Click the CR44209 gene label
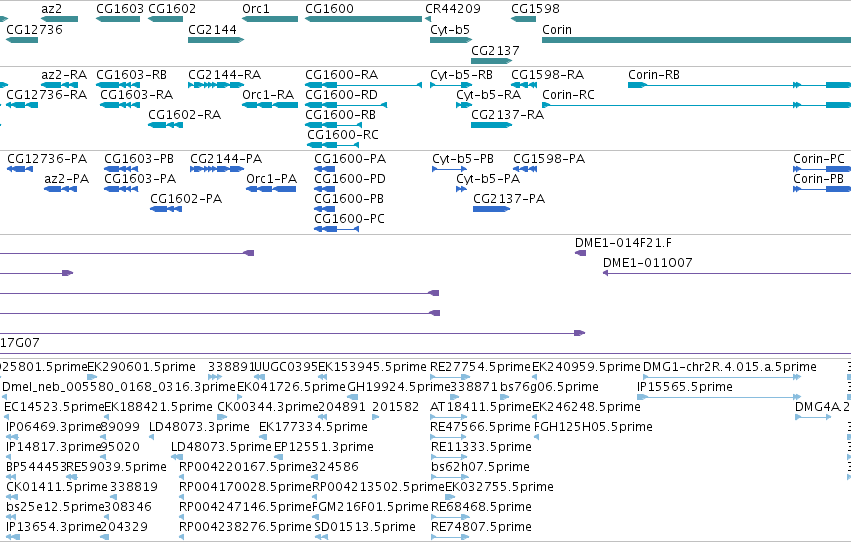This screenshot has width=851, height=542. (x=453, y=9)
